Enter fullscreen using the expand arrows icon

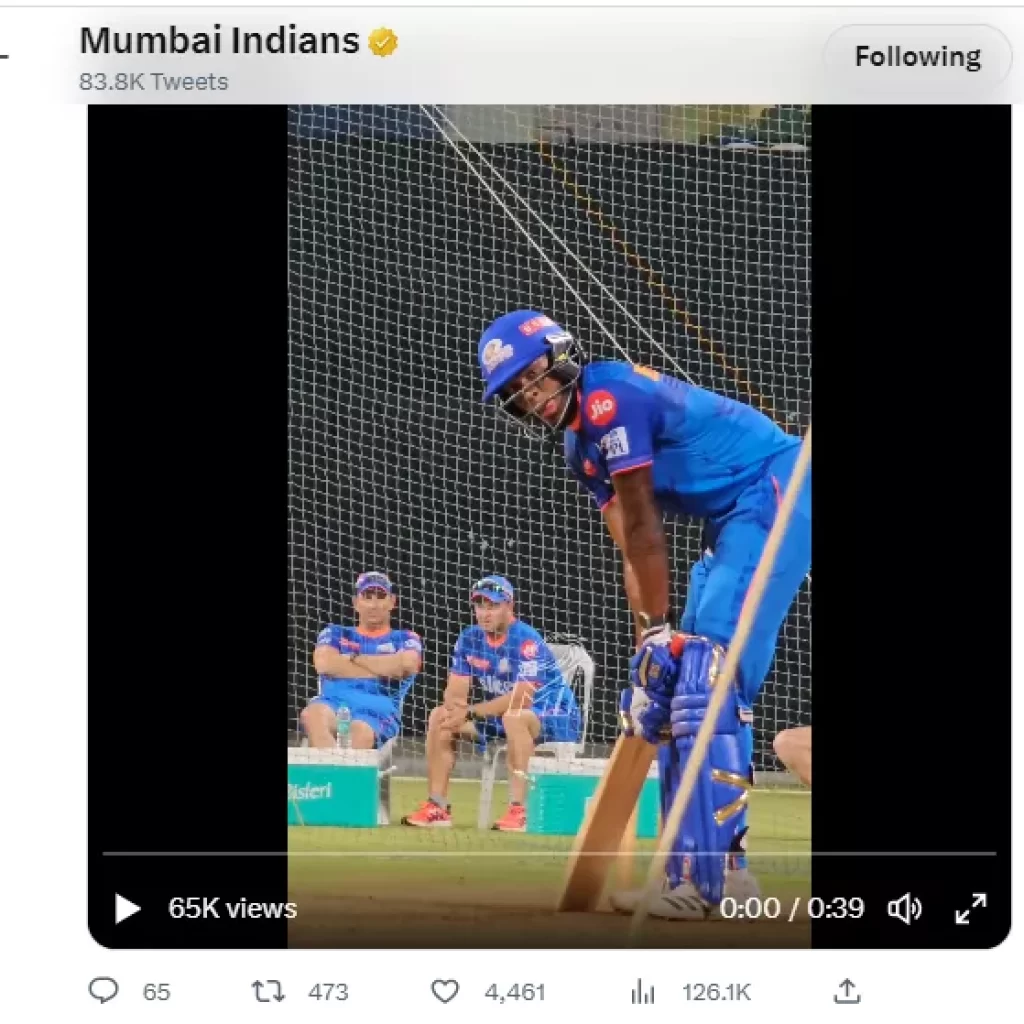[x=970, y=908]
